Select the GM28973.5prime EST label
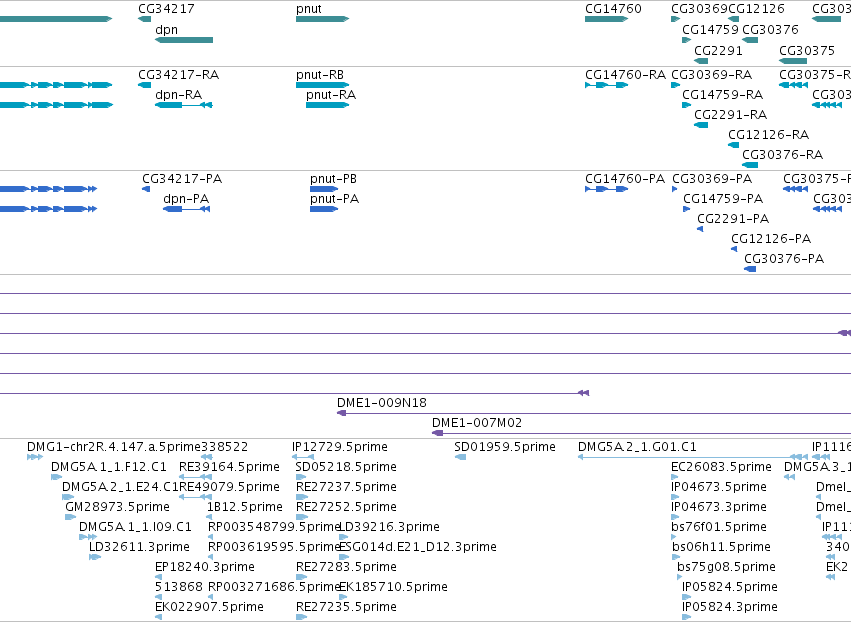 tap(117, 506)
